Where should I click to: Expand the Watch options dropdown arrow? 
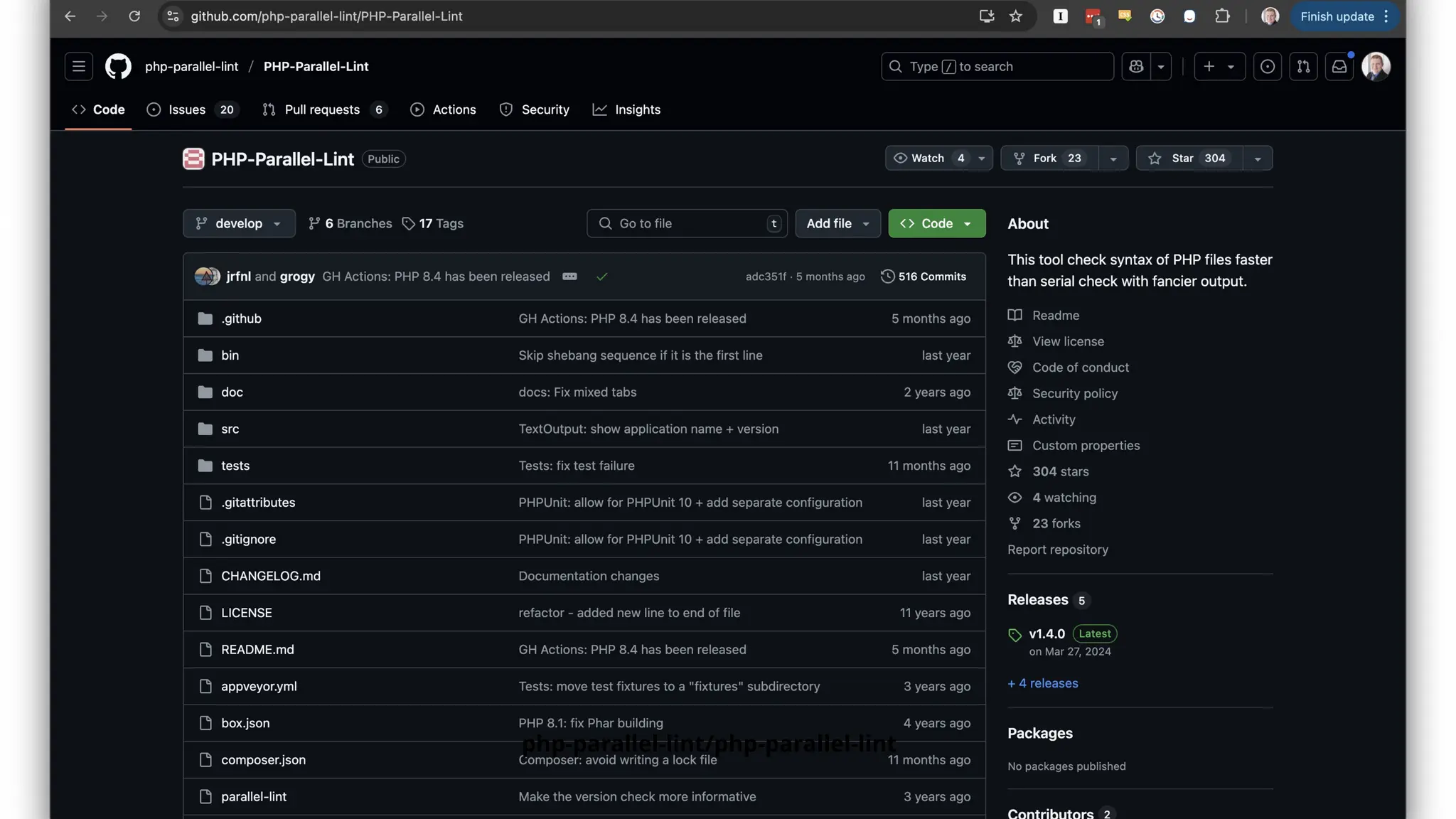[x=982, y=158]
